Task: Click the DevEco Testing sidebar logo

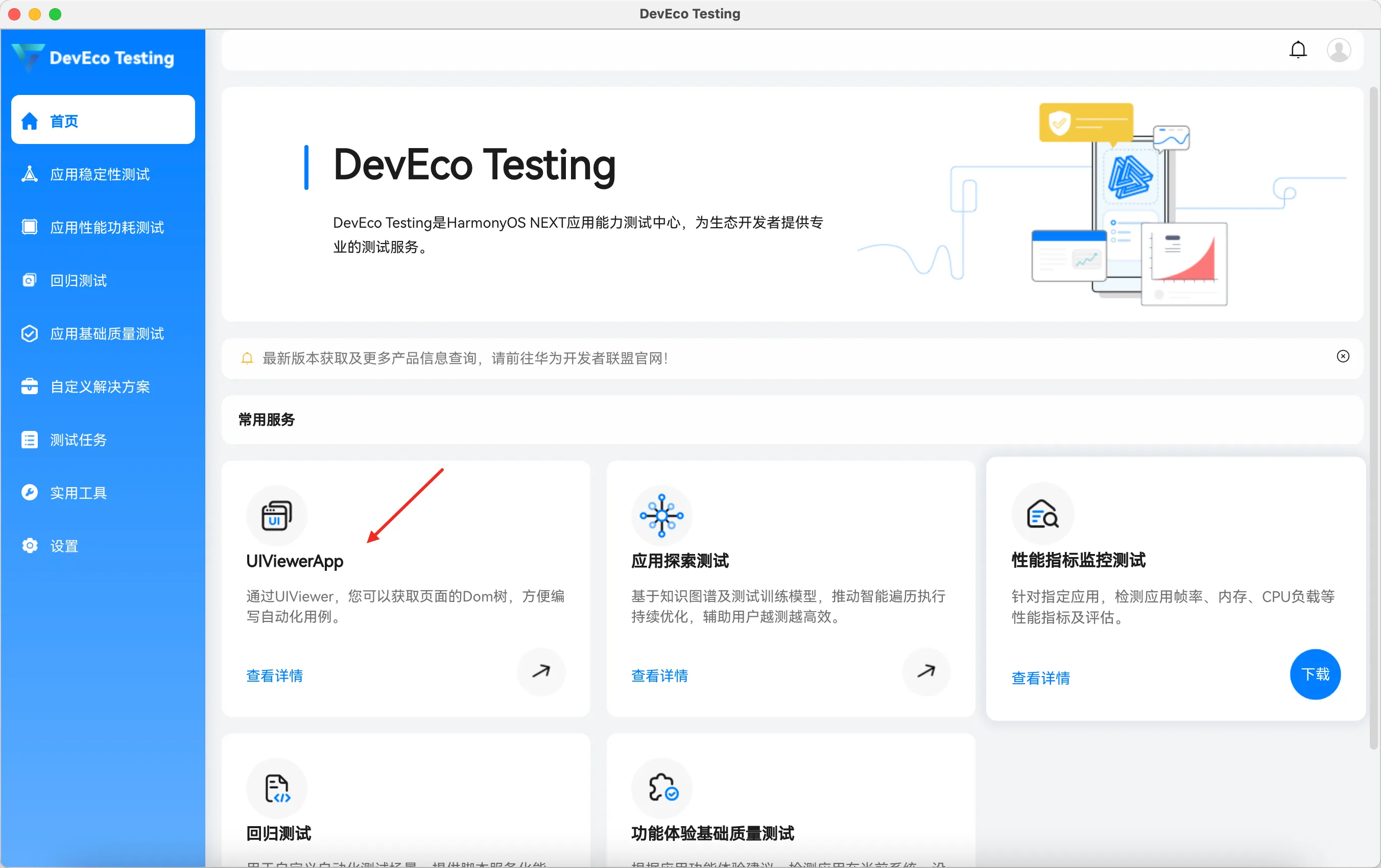Action: tap(28, 57)
